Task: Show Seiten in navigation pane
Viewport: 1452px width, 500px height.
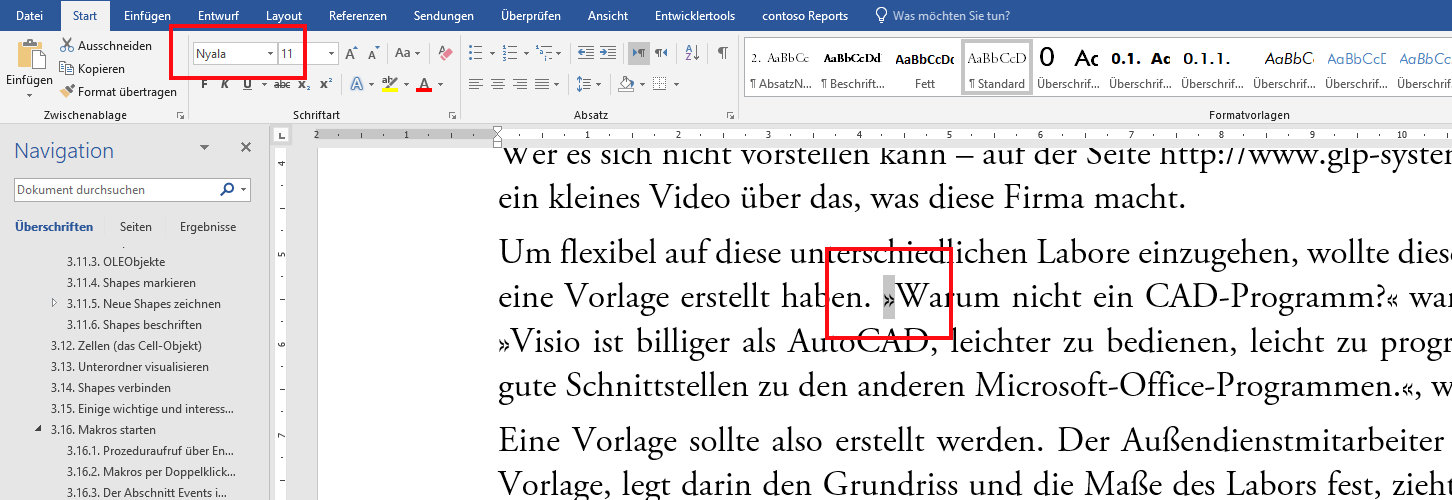Action: tap(136, 227)
